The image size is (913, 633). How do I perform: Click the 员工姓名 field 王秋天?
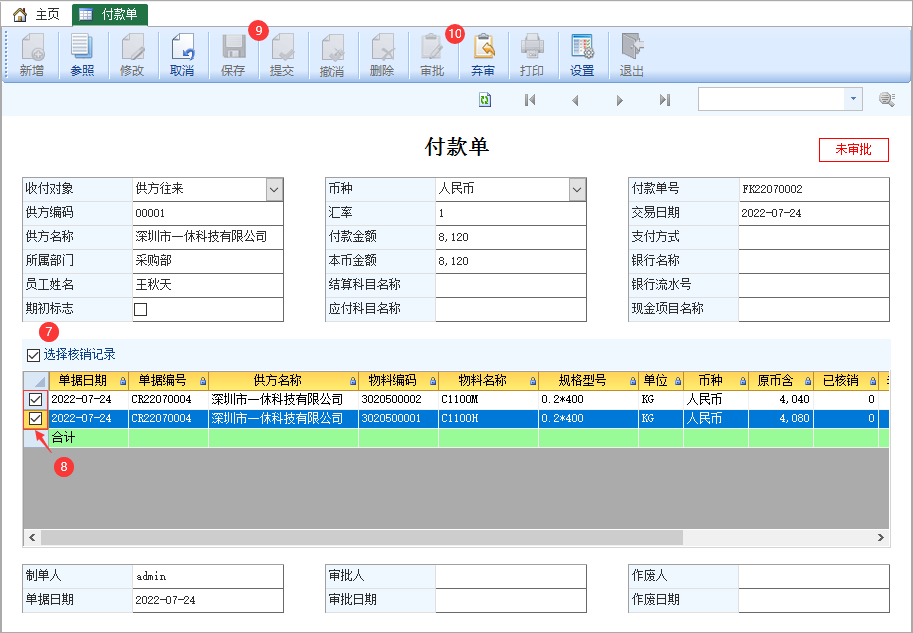pos(208,285)
